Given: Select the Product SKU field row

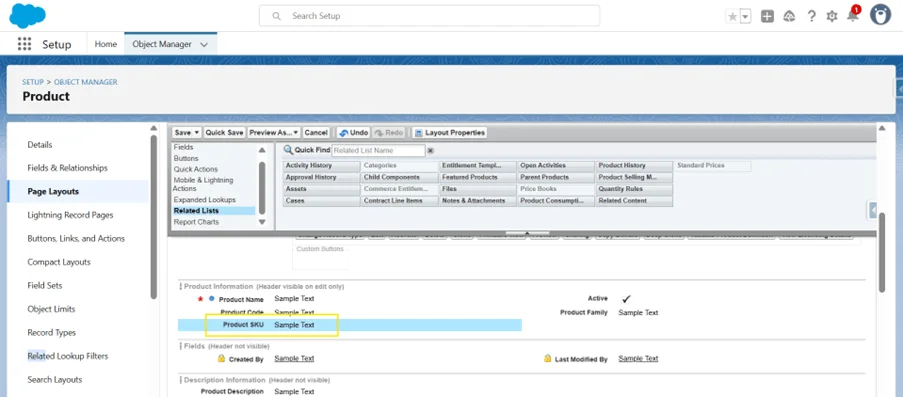Looking at the screenshot, I should tap(350, 325).
